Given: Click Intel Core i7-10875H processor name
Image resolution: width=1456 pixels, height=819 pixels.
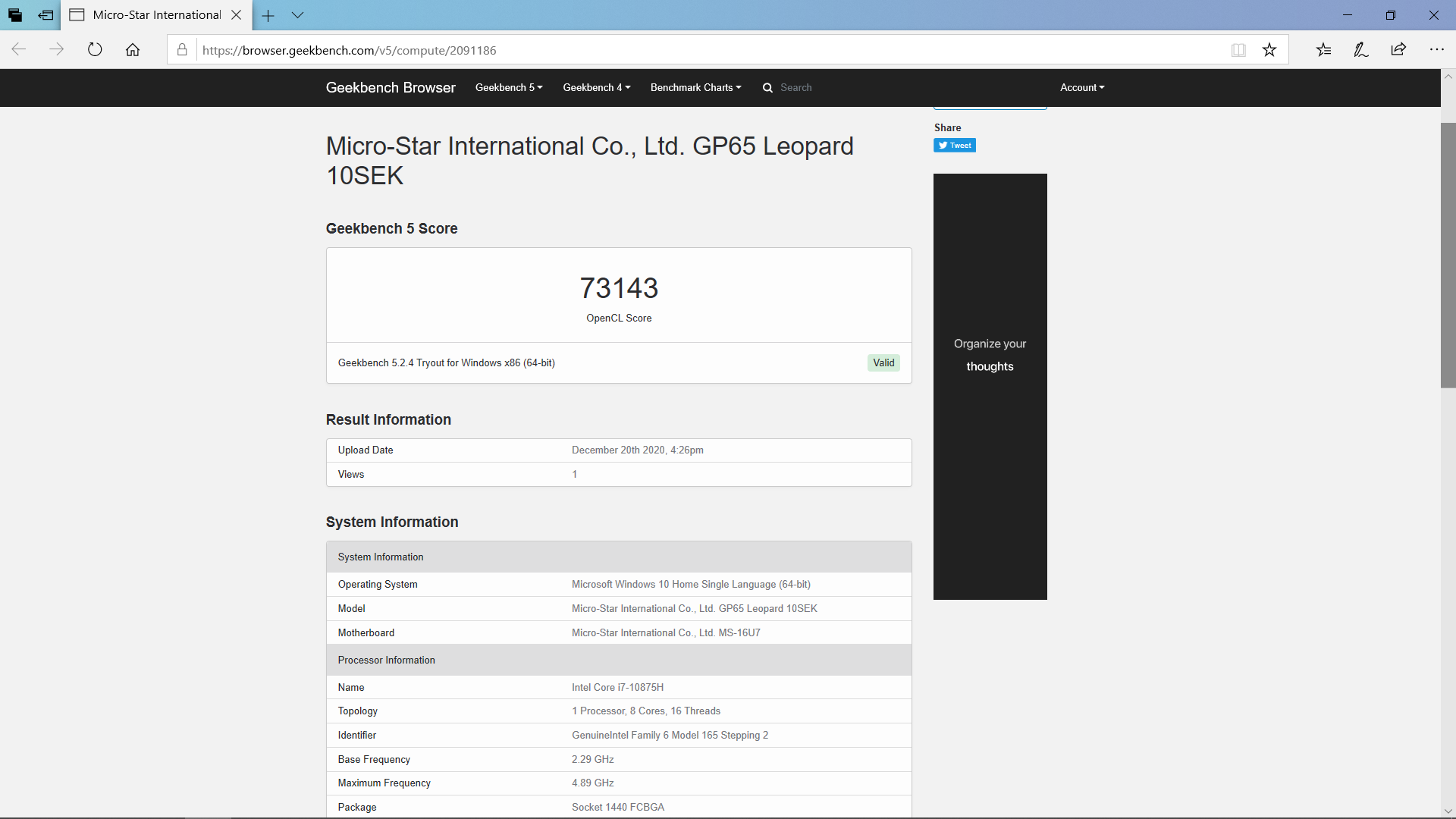Looking at the screenshot, I should coord(618,688).
